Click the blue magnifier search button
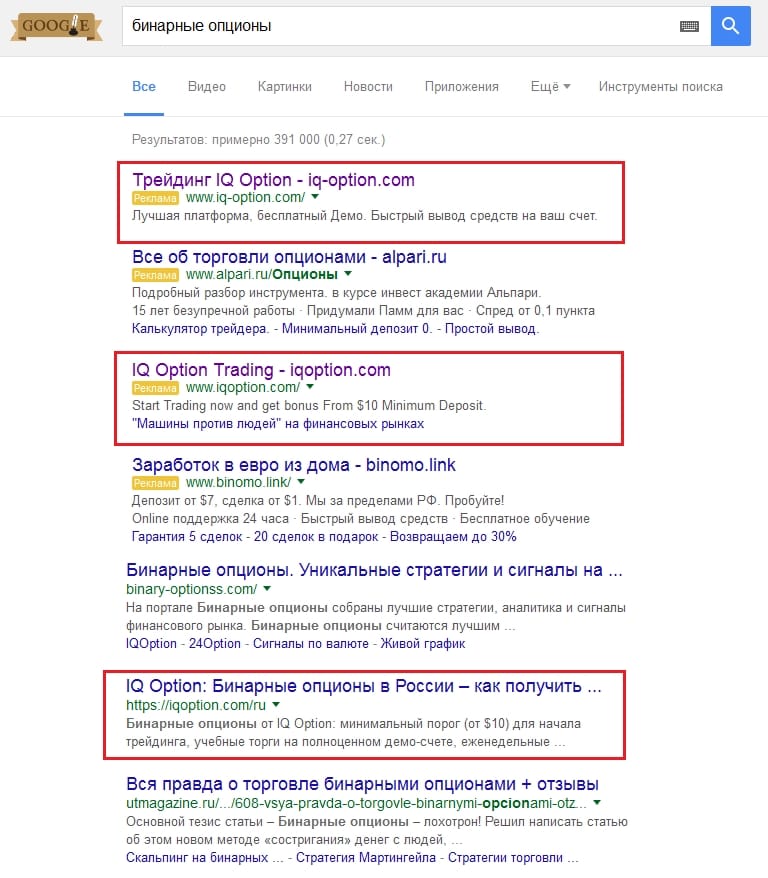The height and width of the screenshot is (878, 768). click(730, 26)
